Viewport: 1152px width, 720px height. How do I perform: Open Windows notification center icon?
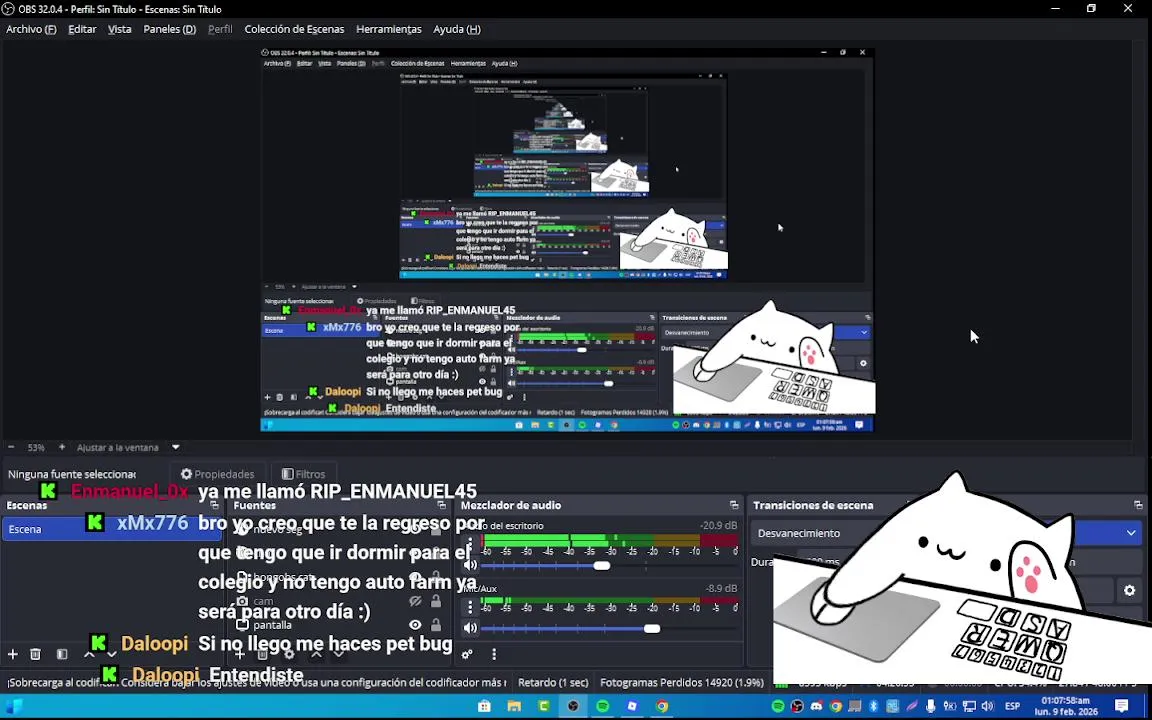coord(1121,706)
